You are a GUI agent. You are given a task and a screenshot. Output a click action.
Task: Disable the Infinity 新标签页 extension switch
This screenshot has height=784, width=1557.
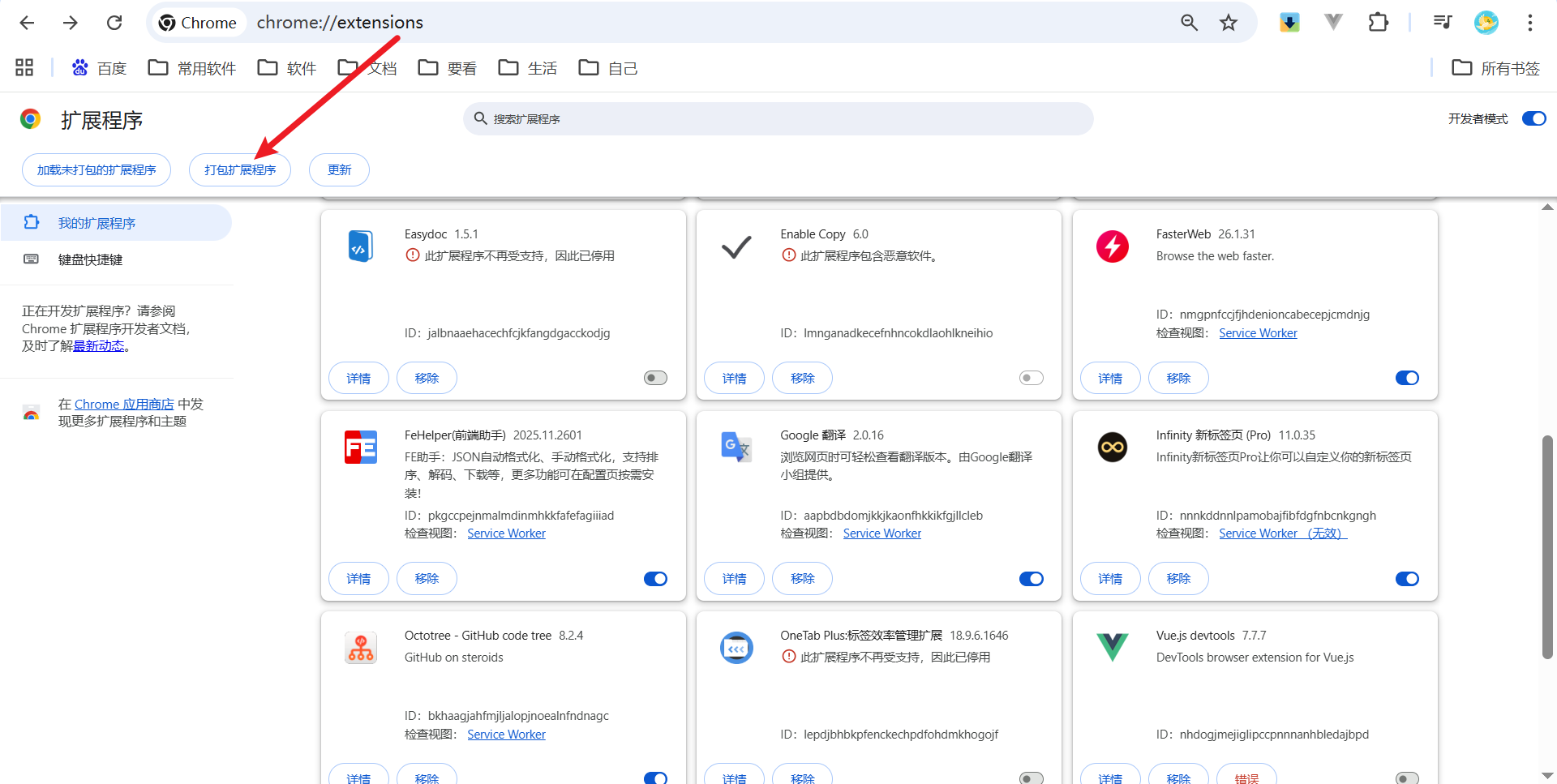coord(1407,579)
